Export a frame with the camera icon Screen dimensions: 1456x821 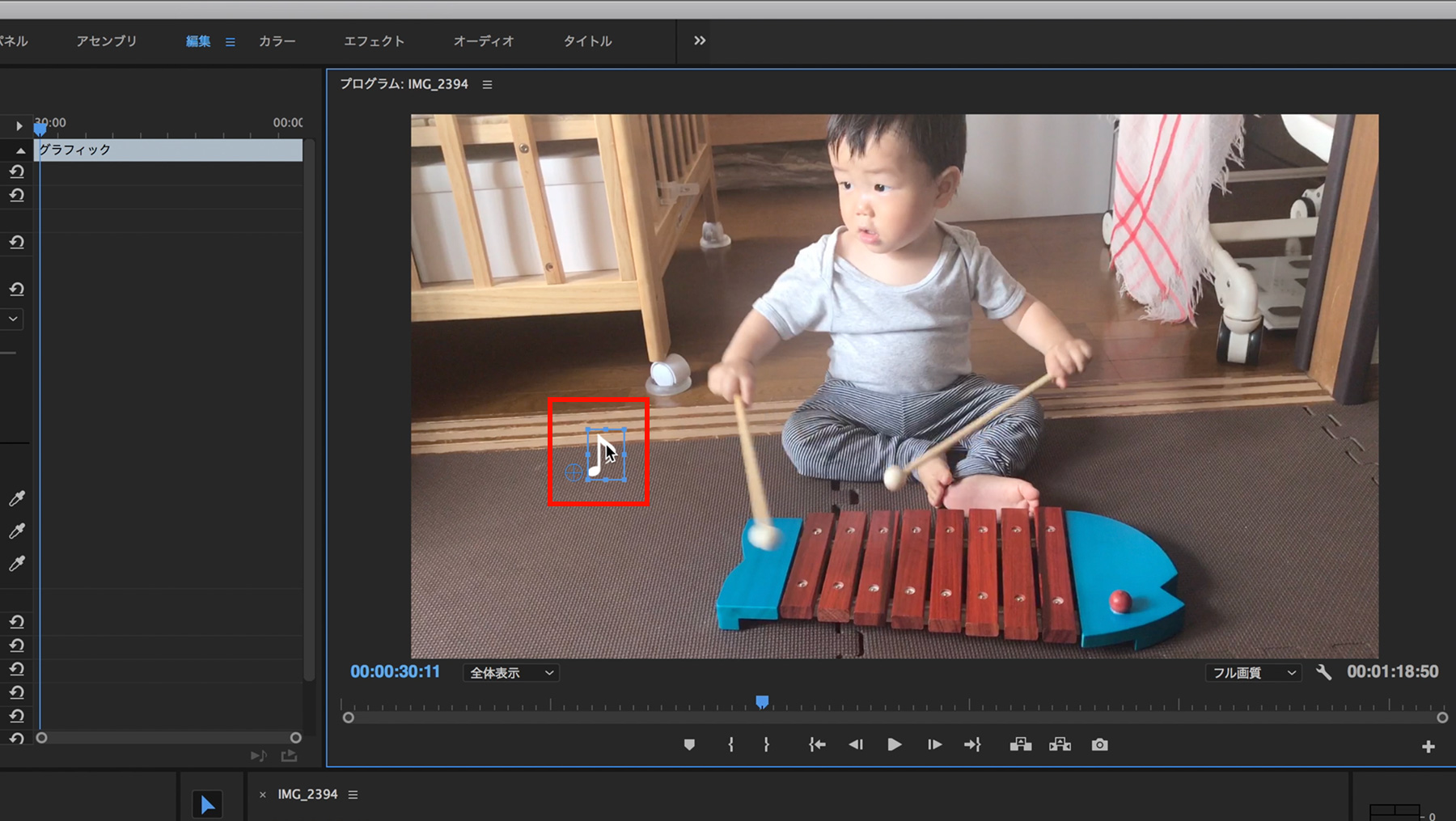(1099, 745)
